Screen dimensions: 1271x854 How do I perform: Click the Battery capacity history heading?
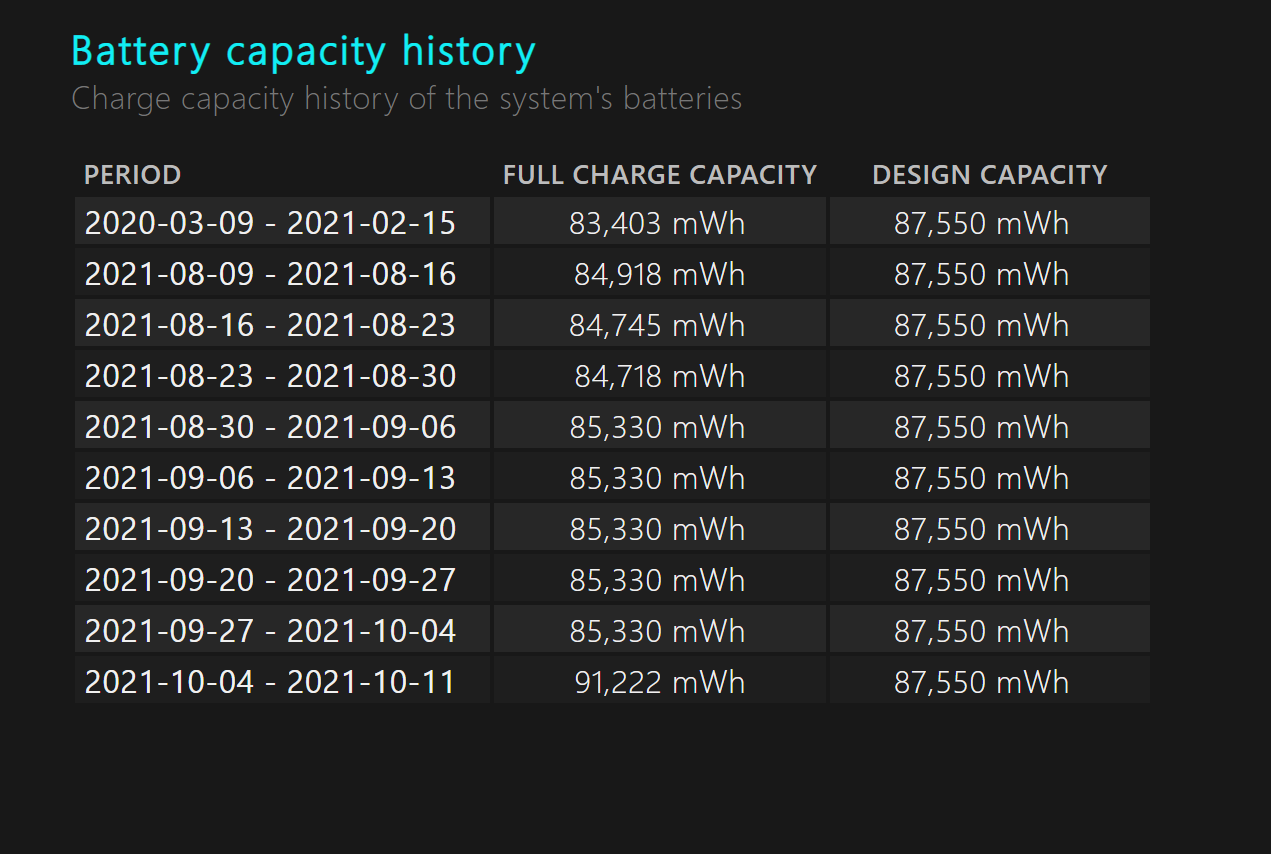tap(303, 52)
